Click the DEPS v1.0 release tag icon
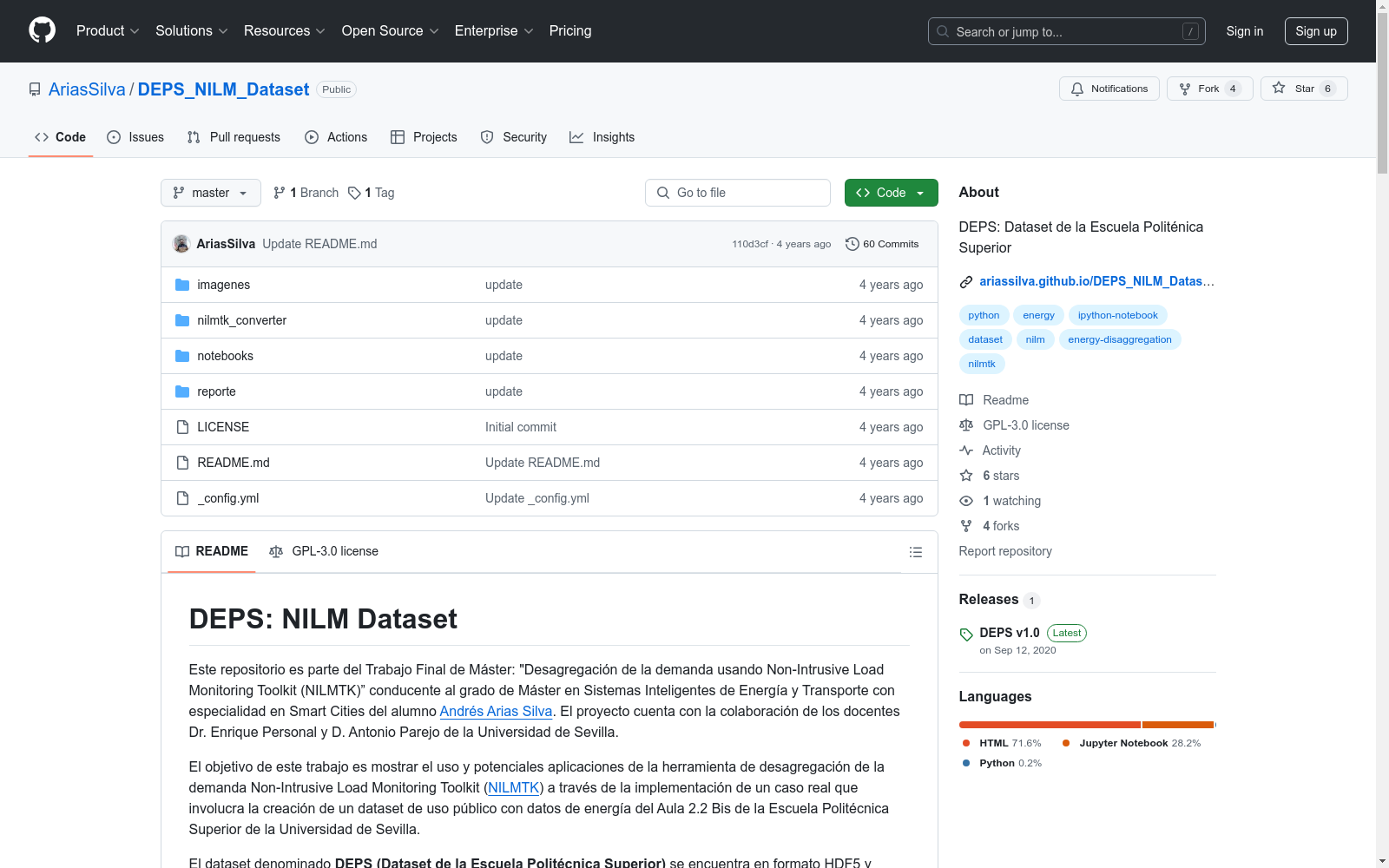The image size is (1389, 868). coord(966,635)
